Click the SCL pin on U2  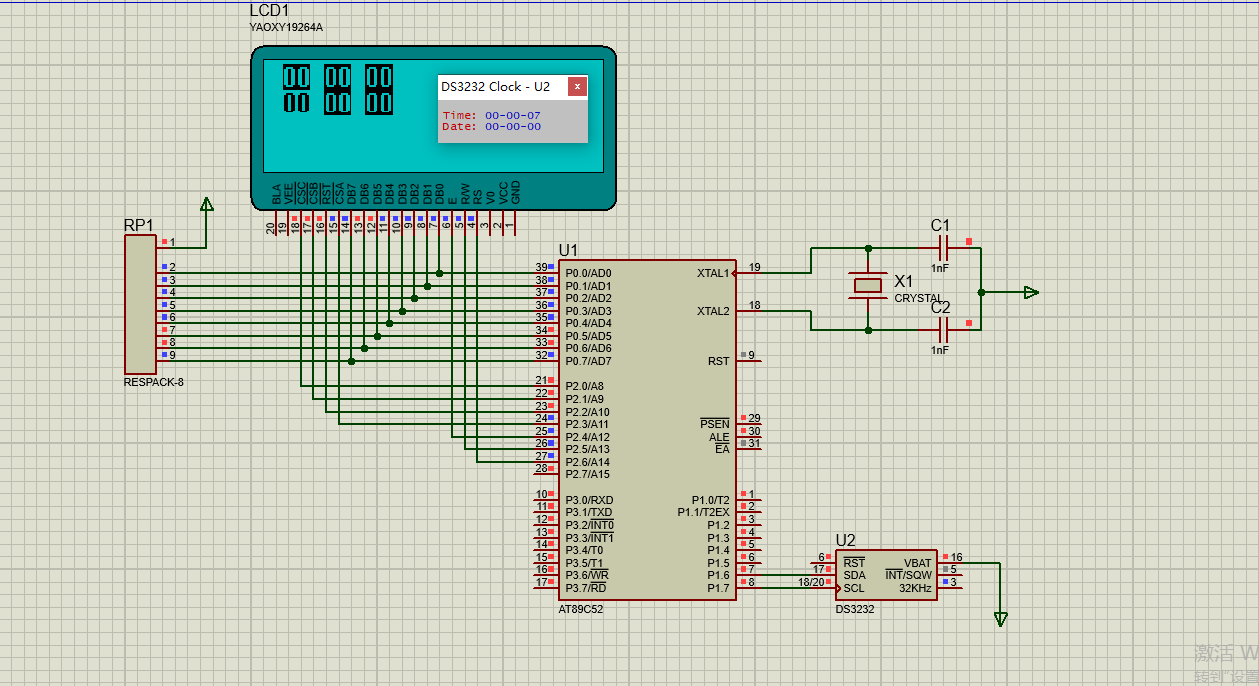(x=853, y=588)
